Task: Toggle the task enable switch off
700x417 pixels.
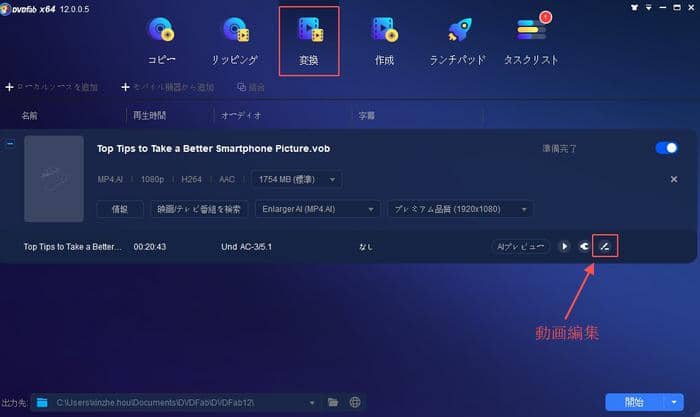Action: [667, 148]
